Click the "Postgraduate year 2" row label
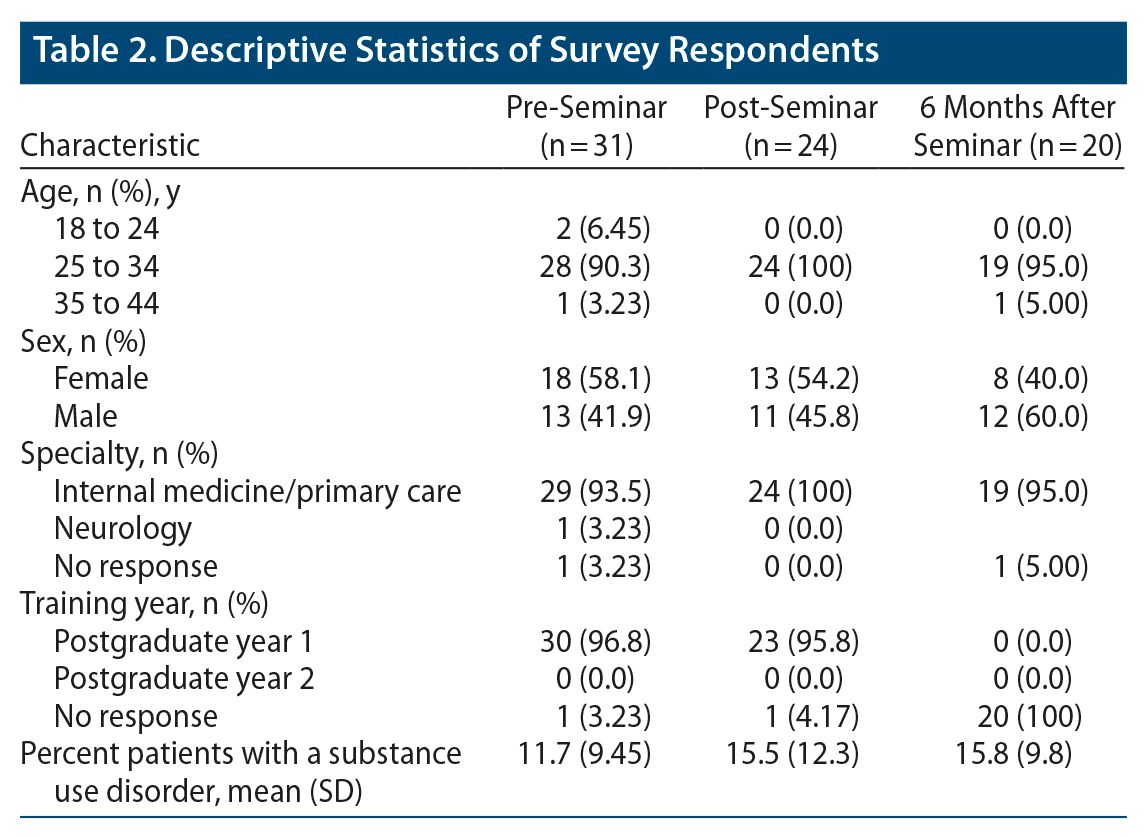Viewport: 1143px width, 836px height. 185,679
